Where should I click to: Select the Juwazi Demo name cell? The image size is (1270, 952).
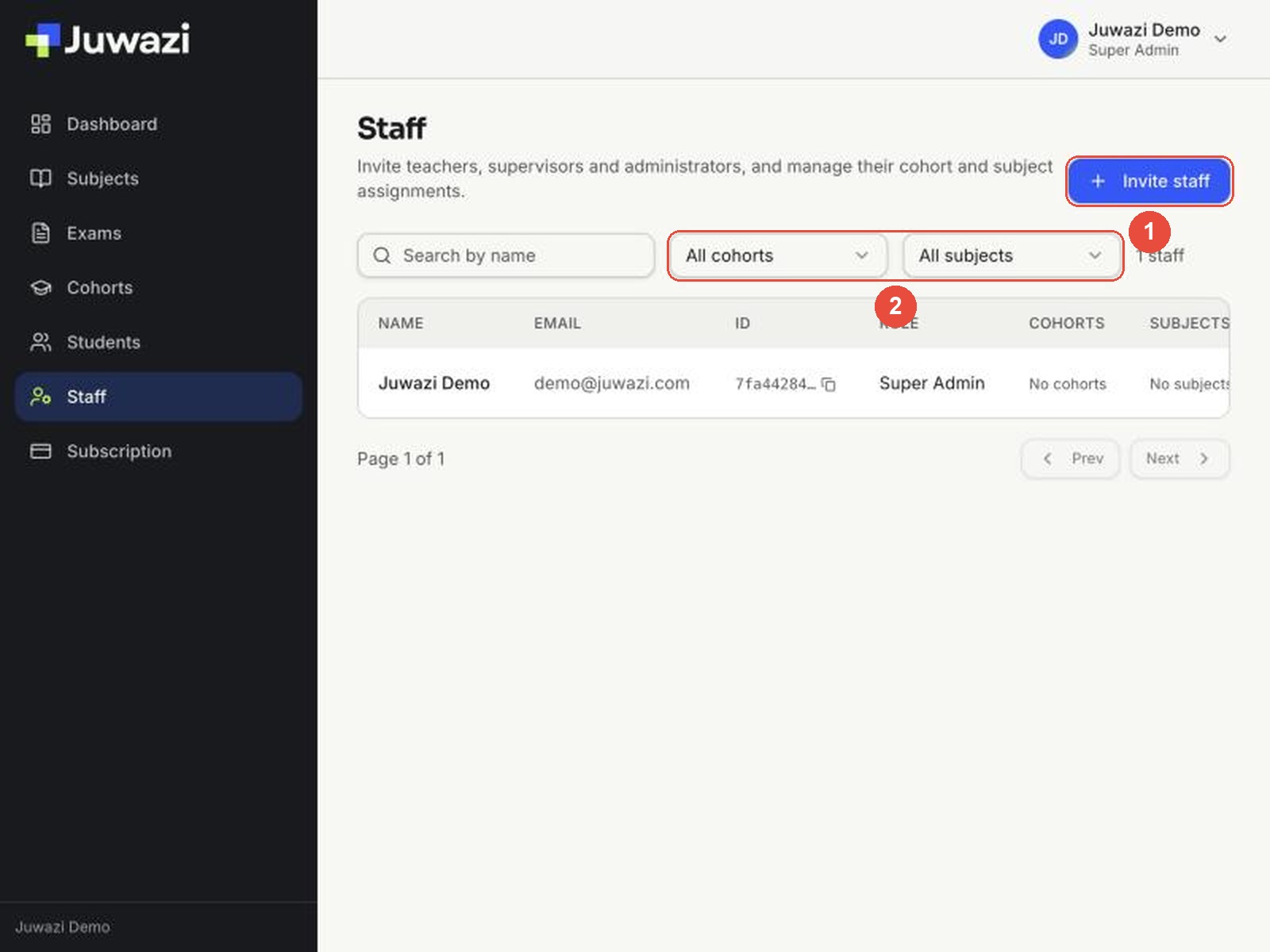click(x=434, y=383)
